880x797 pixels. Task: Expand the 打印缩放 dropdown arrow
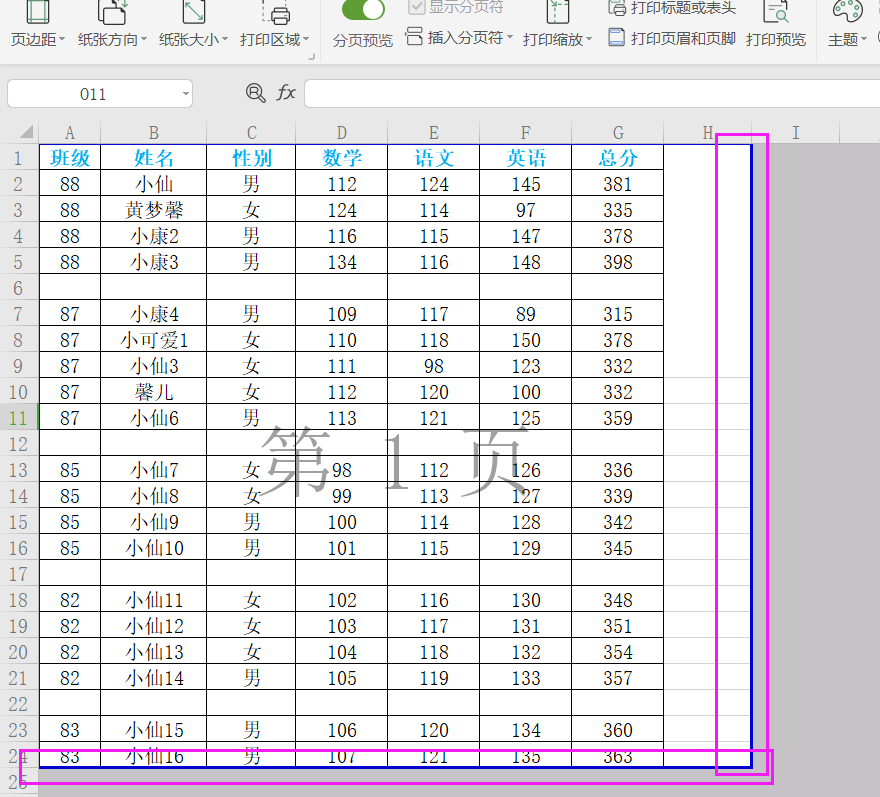click(x=589, y=39)
